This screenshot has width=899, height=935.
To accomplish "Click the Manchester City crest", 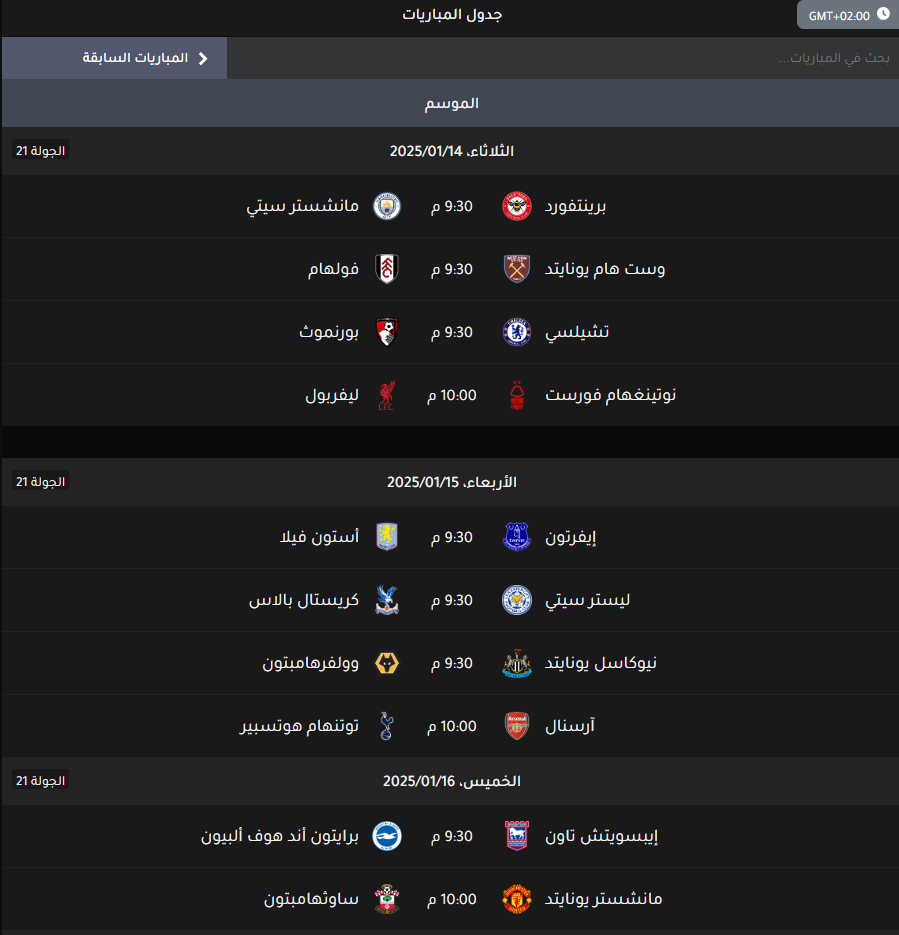I will point(386,206).
